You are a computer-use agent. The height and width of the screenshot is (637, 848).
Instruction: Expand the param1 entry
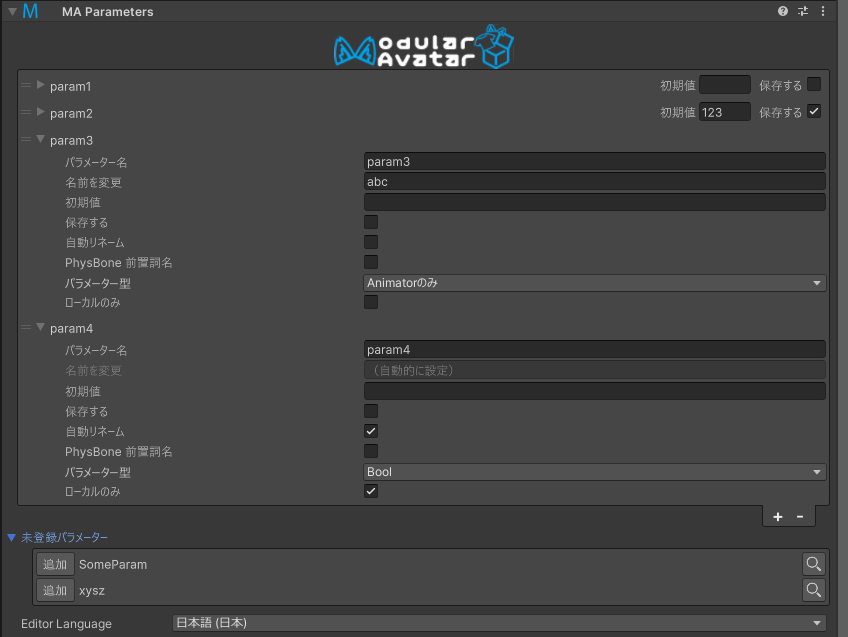41,85
